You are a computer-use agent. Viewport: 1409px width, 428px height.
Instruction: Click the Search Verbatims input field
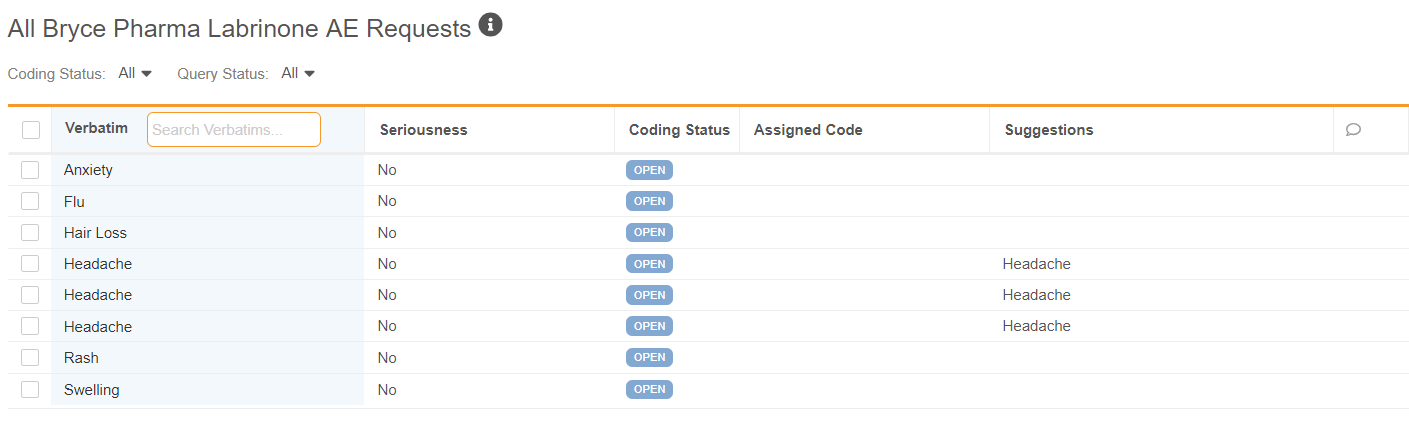pos(233,130)
